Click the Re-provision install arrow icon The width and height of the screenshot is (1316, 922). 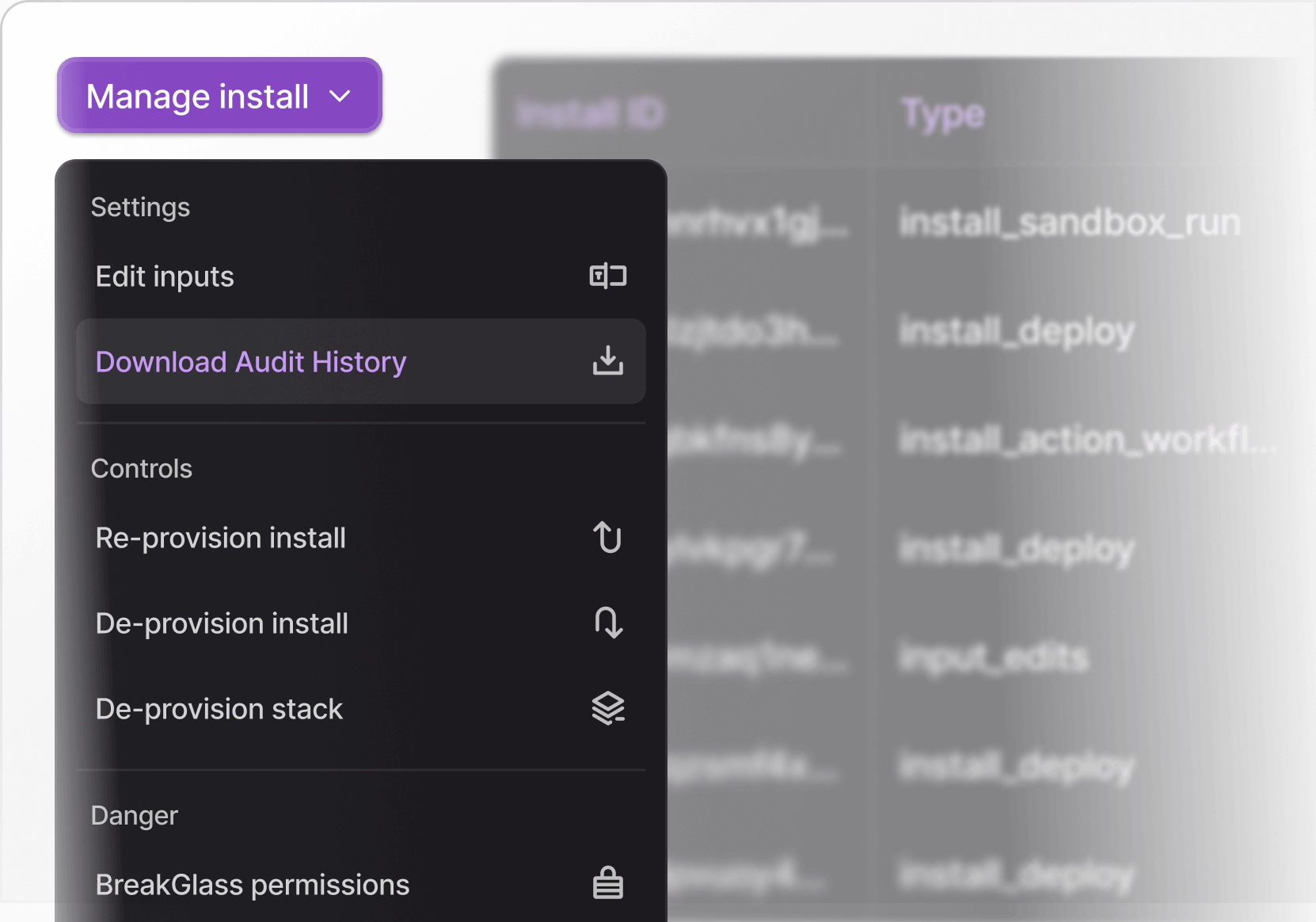pos(607,538)
